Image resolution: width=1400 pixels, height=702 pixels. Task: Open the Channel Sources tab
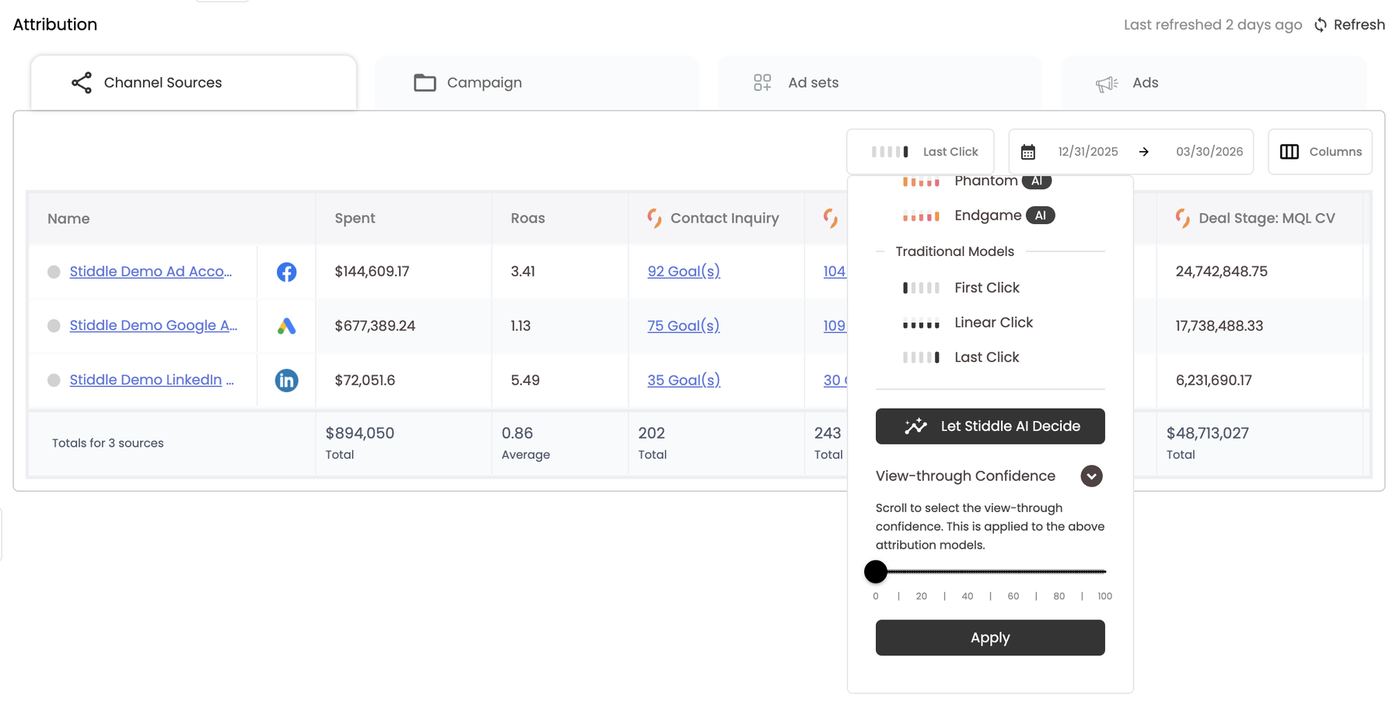194,83
